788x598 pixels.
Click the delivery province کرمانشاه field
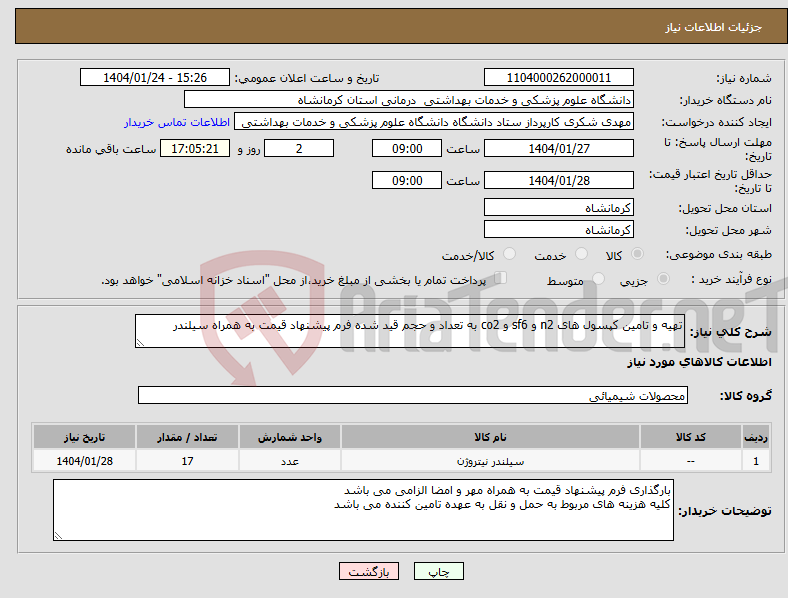(559, 208)
